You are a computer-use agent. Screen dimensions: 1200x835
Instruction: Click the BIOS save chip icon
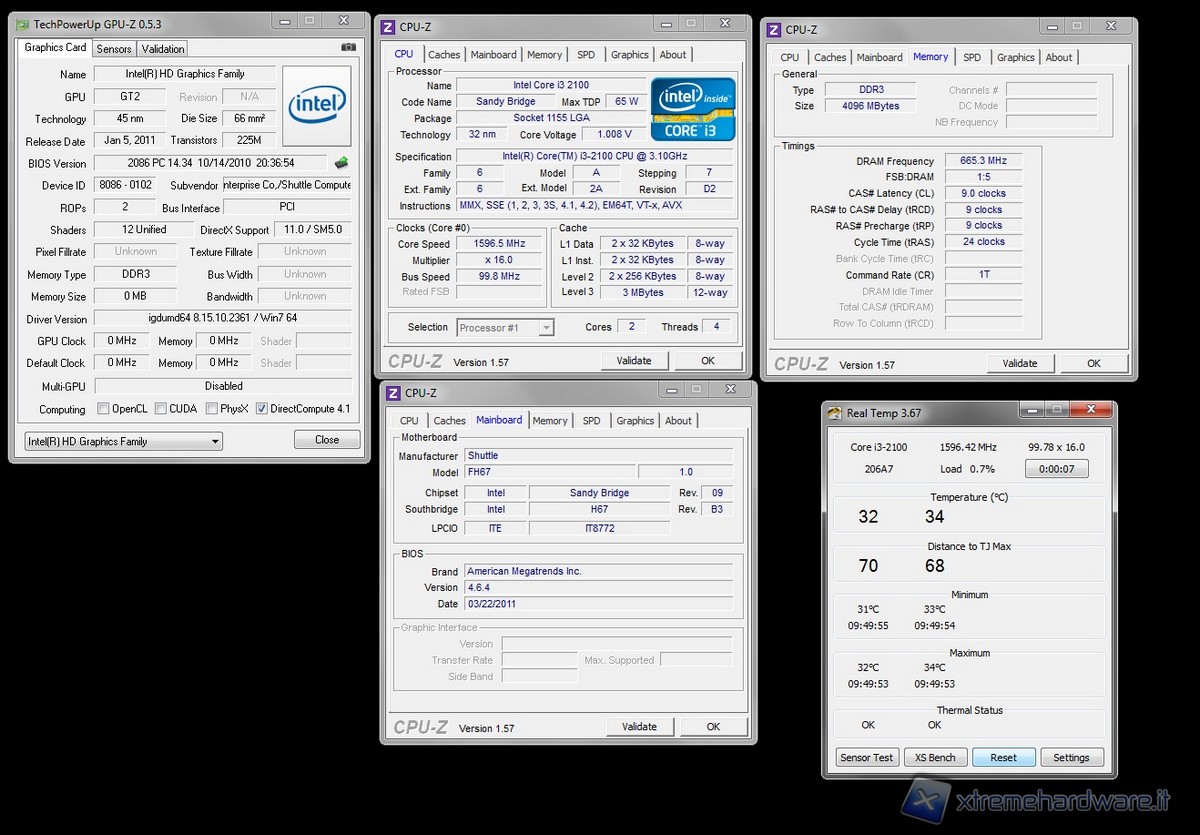342,163
